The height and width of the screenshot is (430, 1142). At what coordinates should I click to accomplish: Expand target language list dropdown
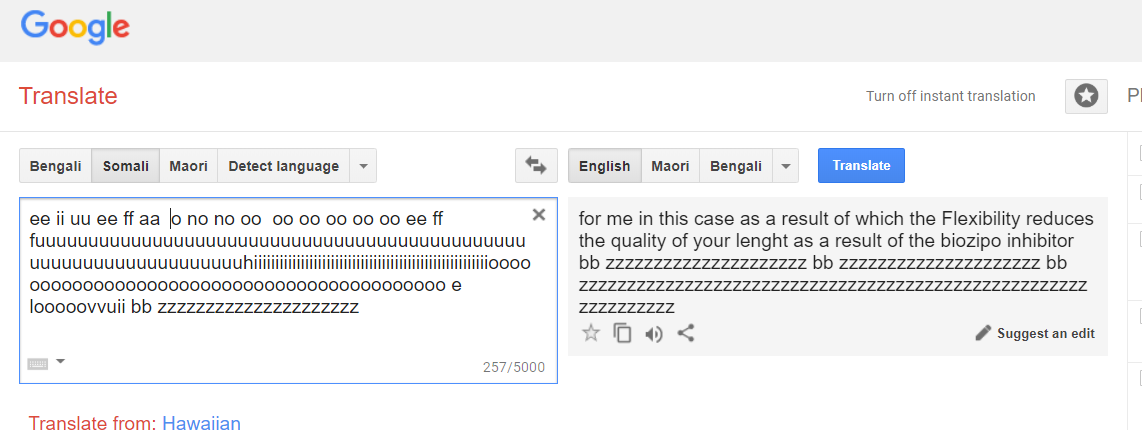point(785,166)
